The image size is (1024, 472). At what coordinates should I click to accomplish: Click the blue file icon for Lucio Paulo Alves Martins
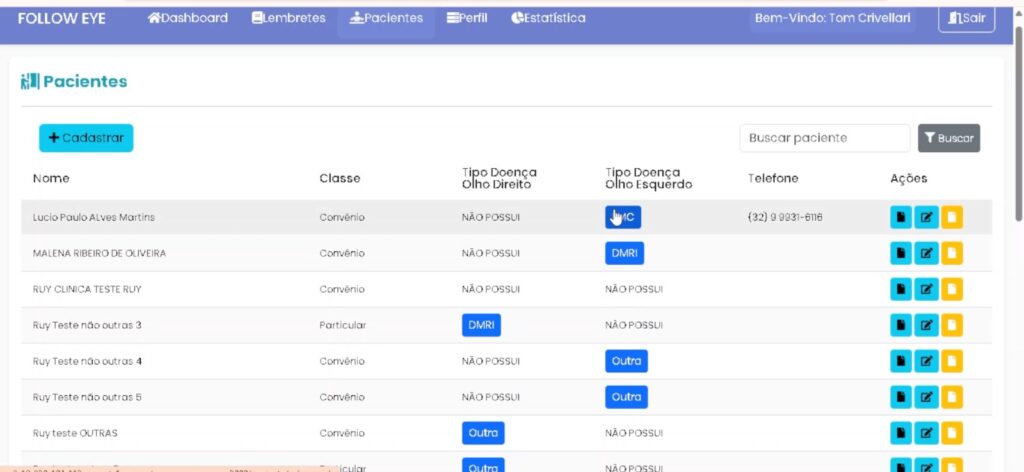pos(901,217)
